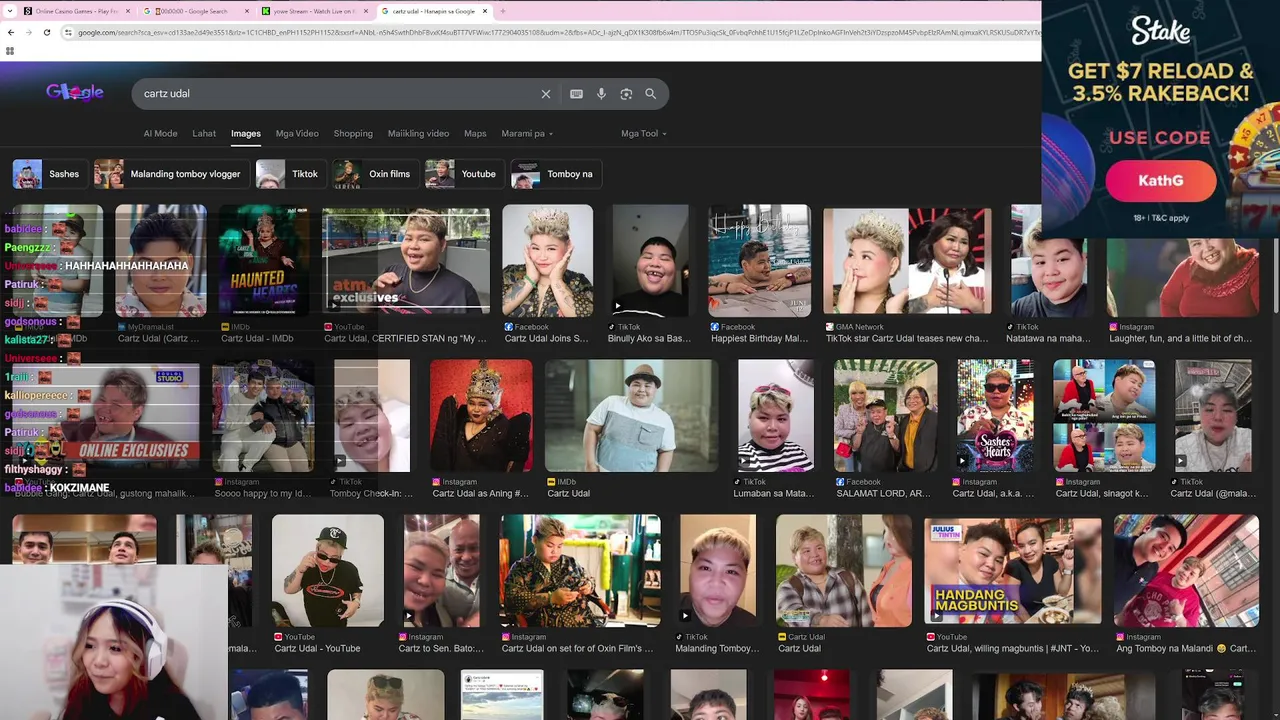Open Binully Ako sa Bas... TikTok thumbnail
Viewport: 1280px width, 720px height.
click(x=650, y=260)
